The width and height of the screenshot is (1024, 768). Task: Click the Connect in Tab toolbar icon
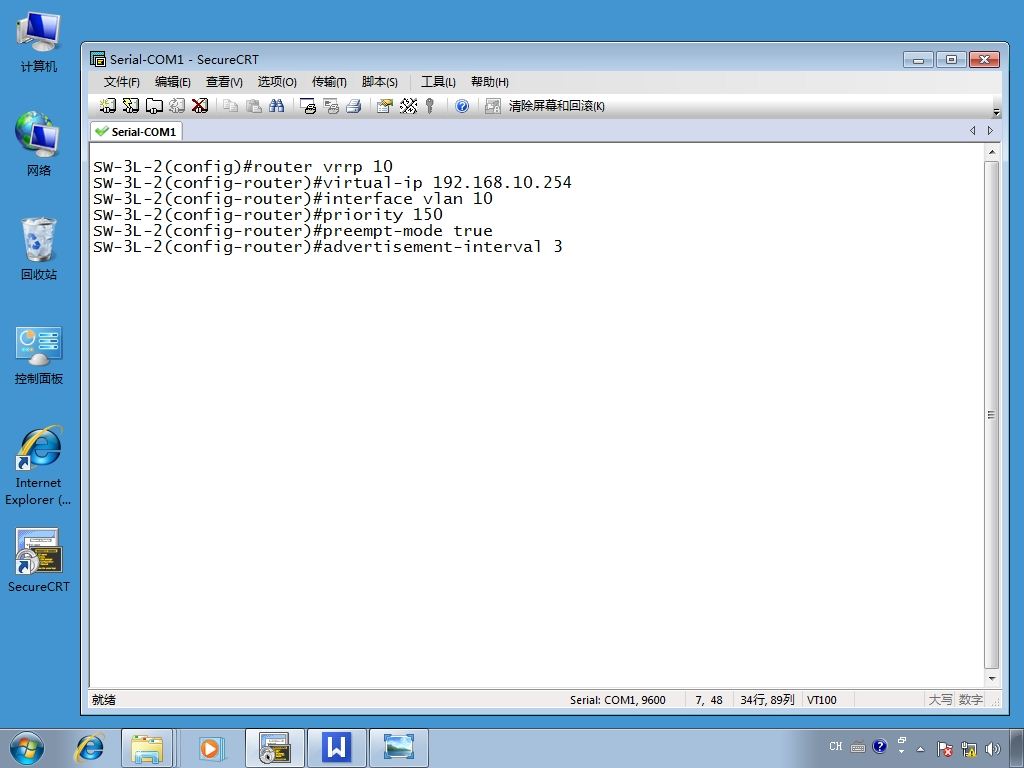(x=154, y=106)
